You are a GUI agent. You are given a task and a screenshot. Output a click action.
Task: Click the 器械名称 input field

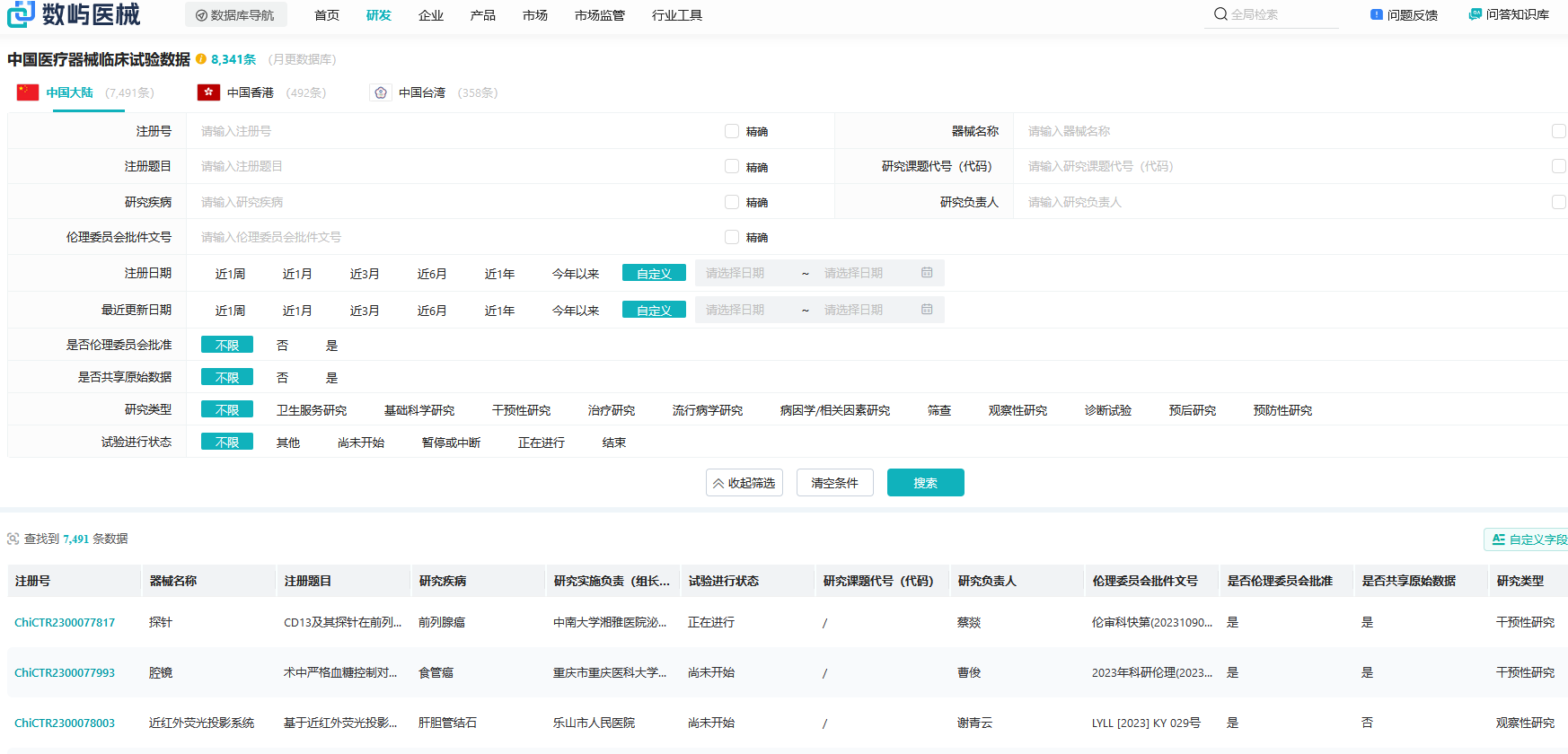1275,131
